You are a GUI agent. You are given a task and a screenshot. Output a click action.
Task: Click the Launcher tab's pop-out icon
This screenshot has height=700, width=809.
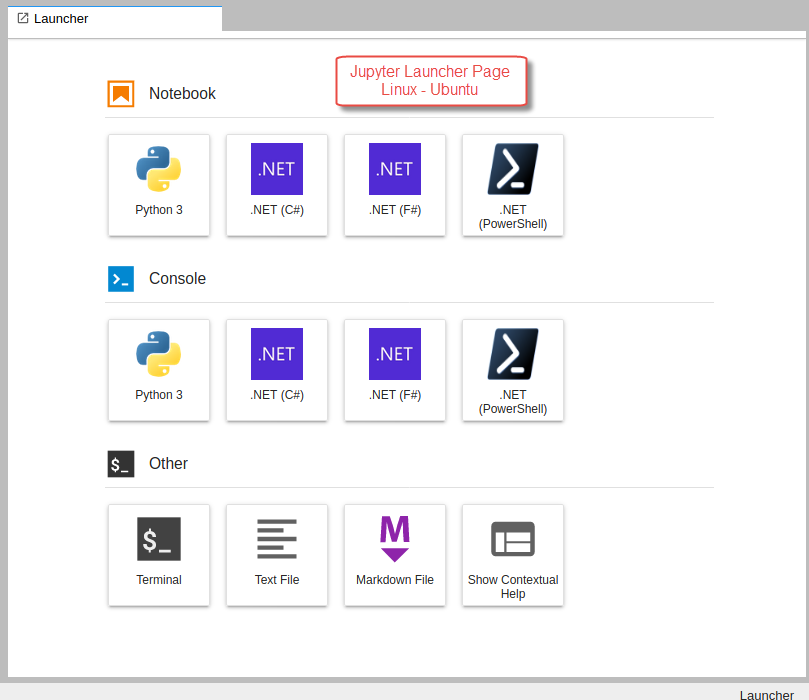pyautogui.click(x=23, y=19)
